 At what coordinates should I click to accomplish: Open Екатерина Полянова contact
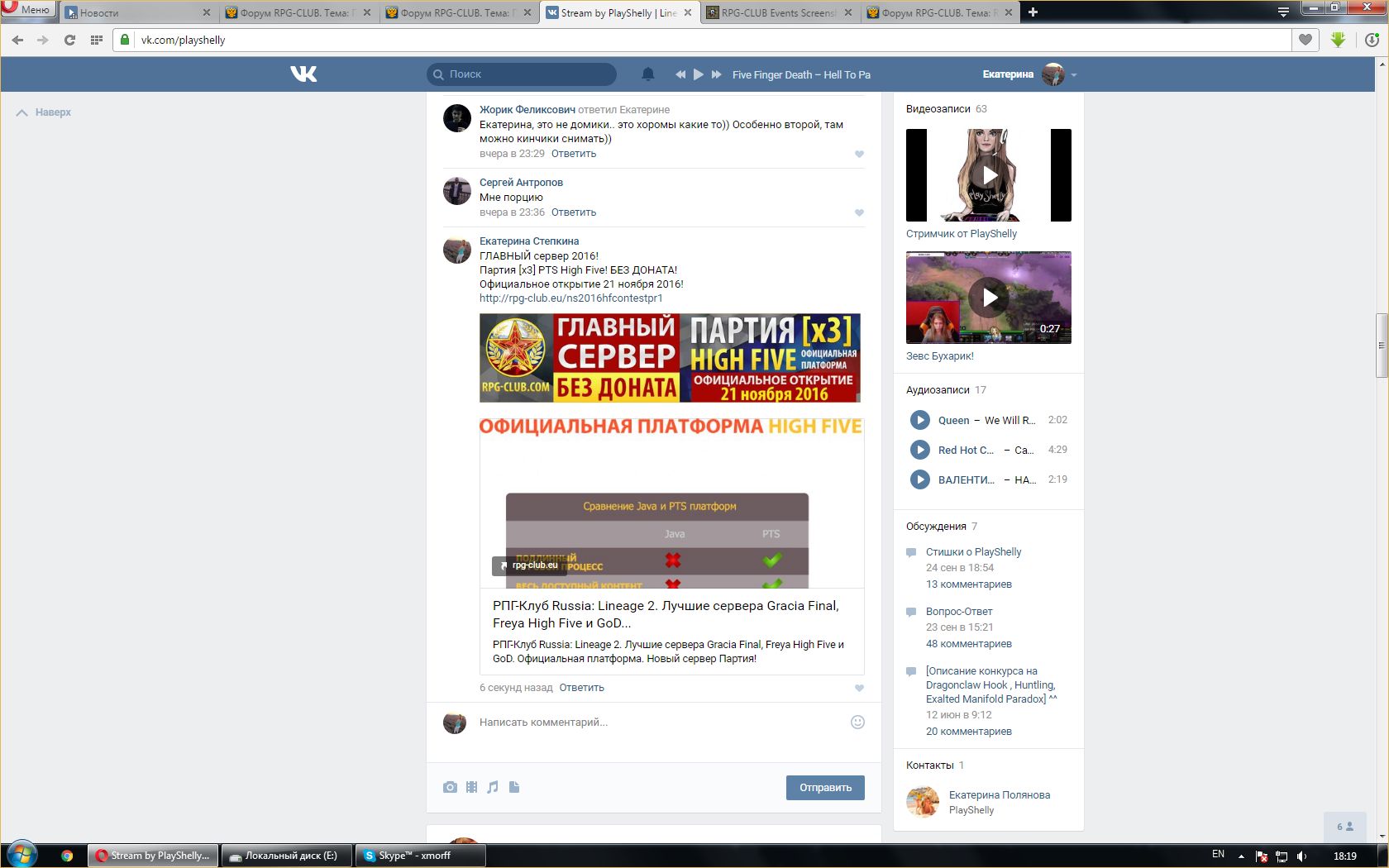click(1000, 795)
